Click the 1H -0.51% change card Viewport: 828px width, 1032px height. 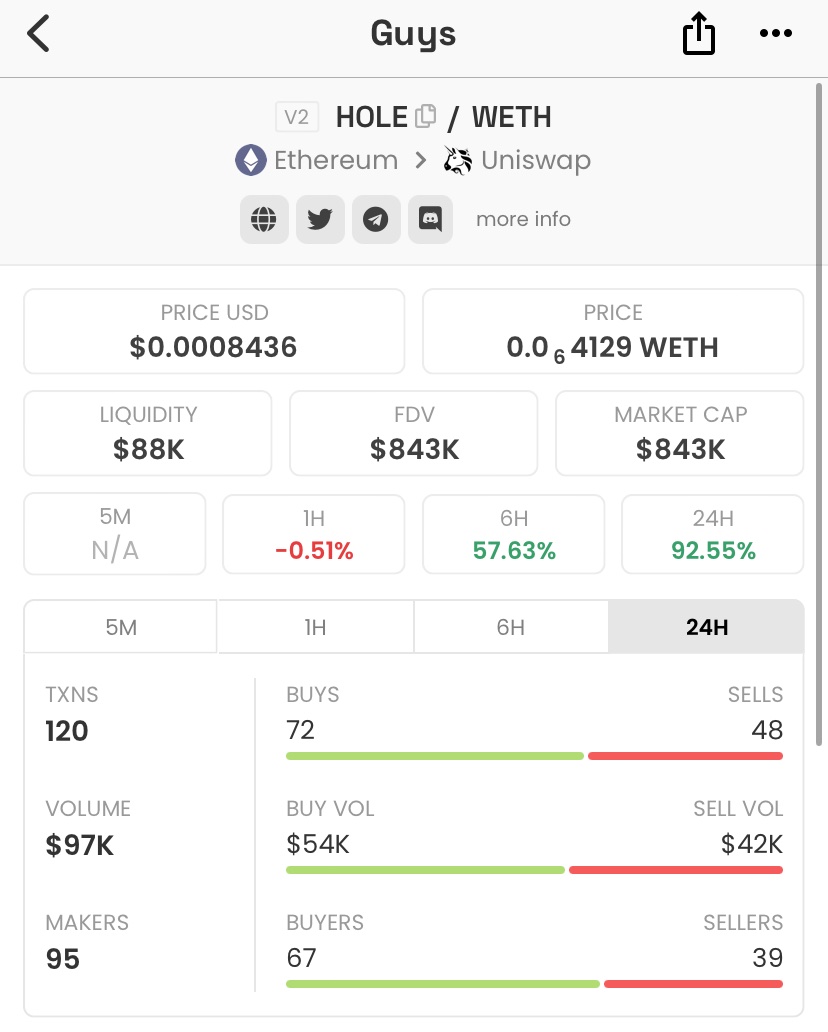313,534
